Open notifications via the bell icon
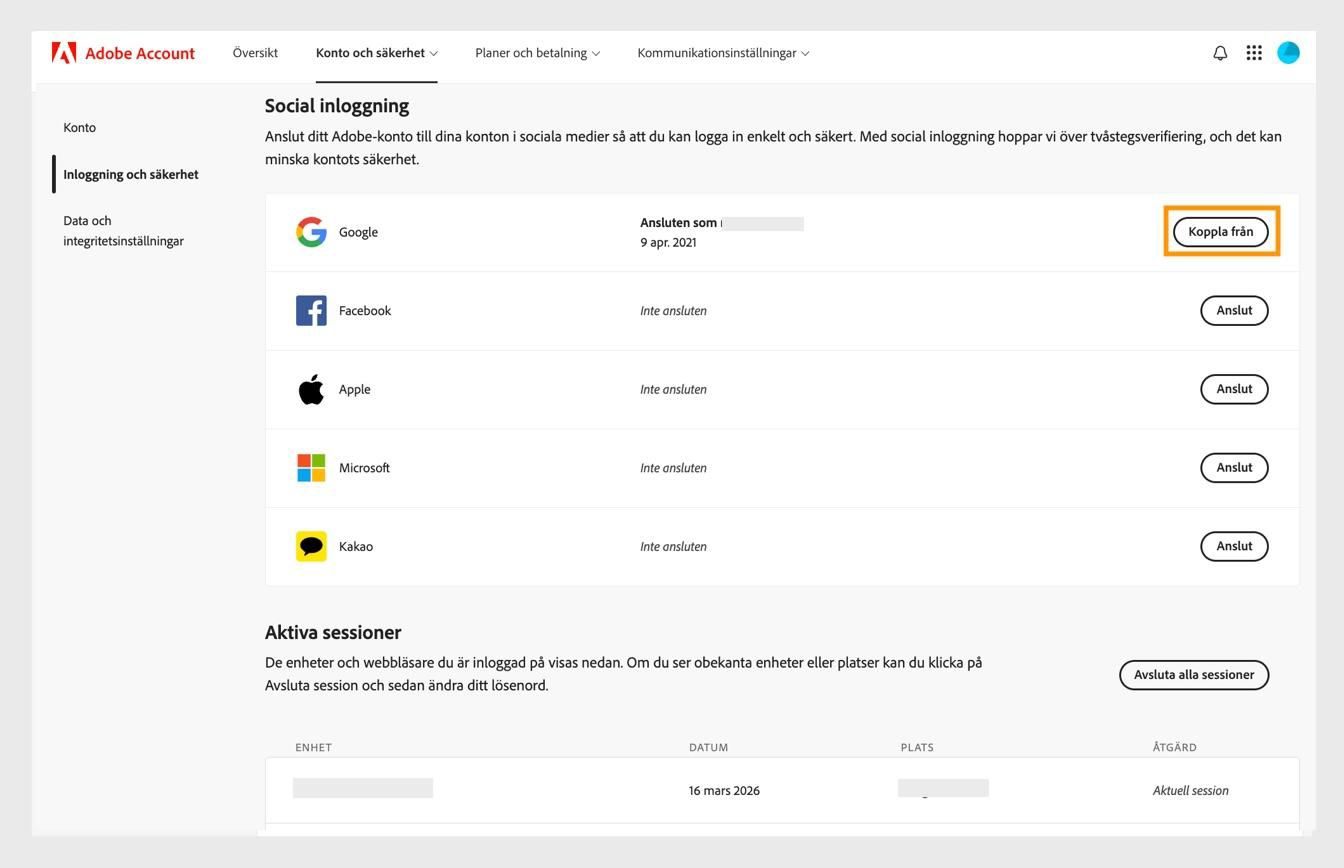Screen dimensions: 1344x868 coord(1219,53)
